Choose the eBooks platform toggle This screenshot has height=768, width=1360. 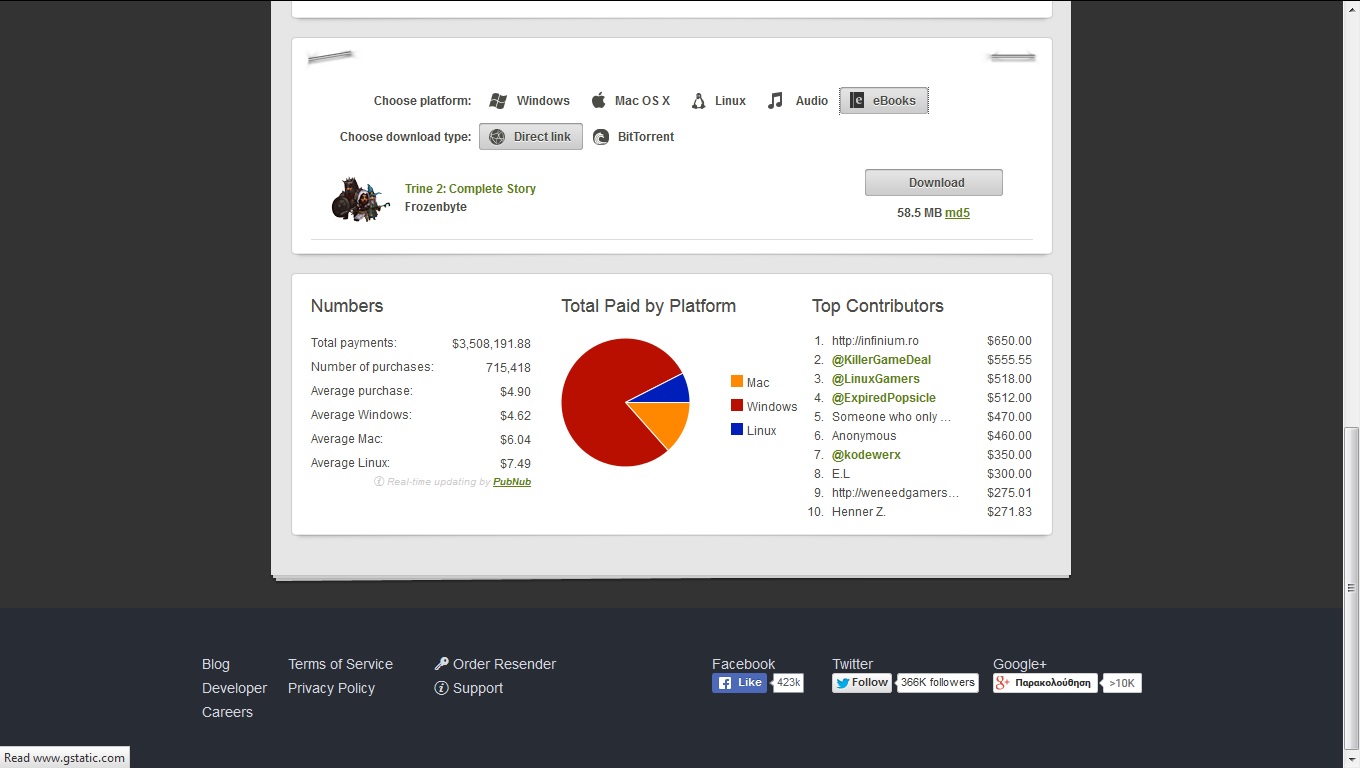[x=884, y=100]
